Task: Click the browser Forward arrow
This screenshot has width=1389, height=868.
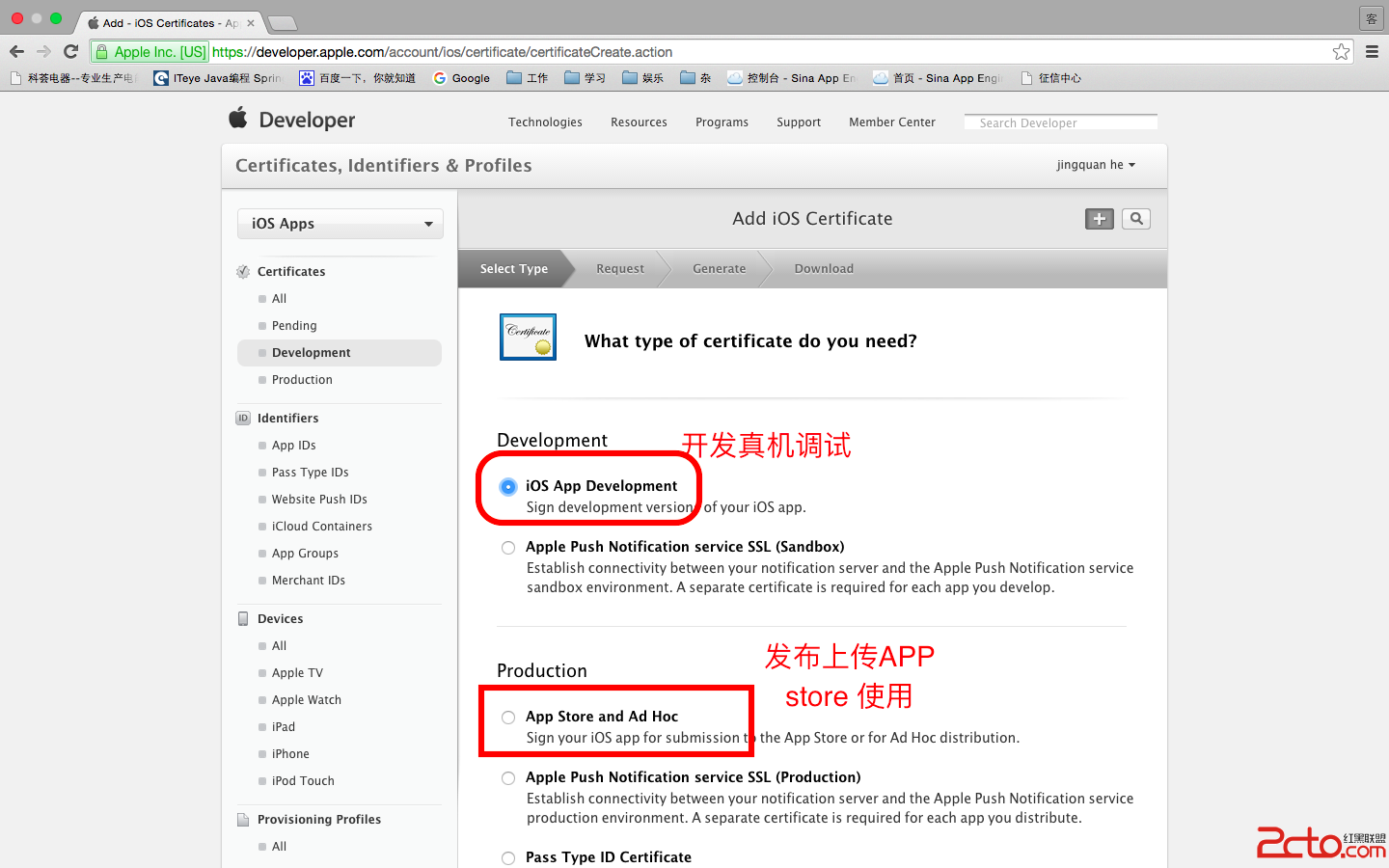Action: coord(43,52)
